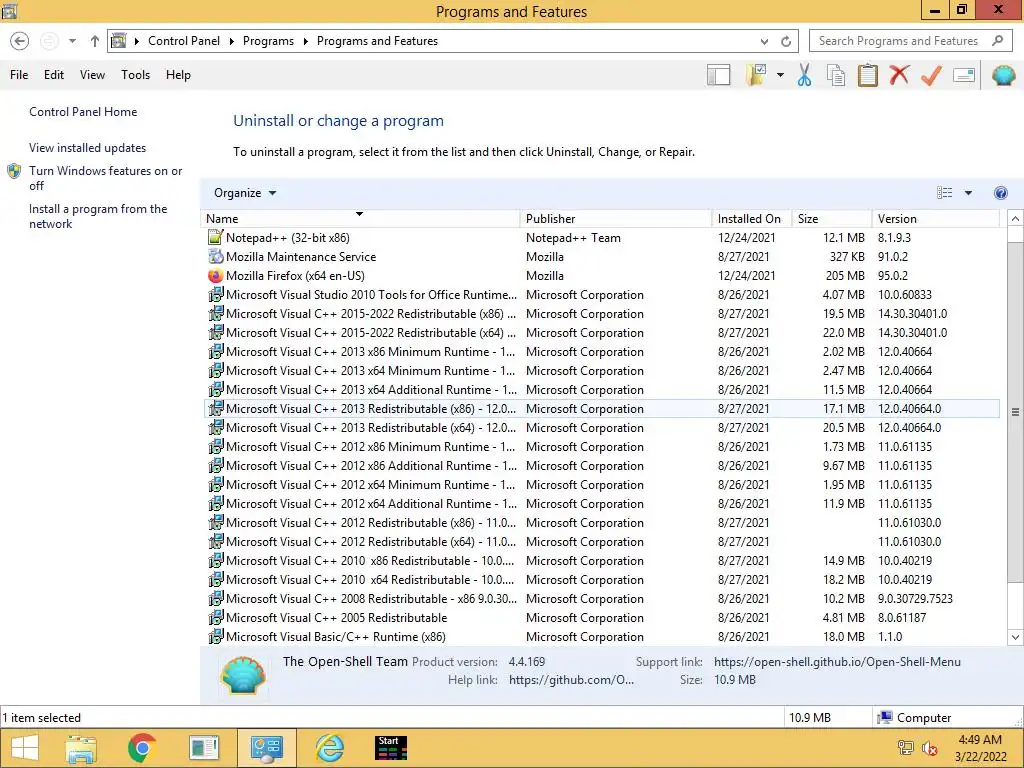Click the Back navigation arrow
The image size is (1024, 768).
20,41
